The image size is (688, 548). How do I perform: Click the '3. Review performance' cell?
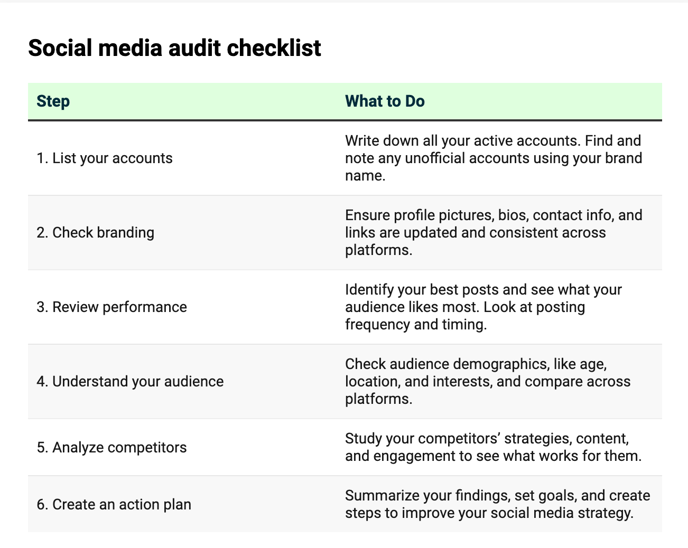click(x=111, y=307)
